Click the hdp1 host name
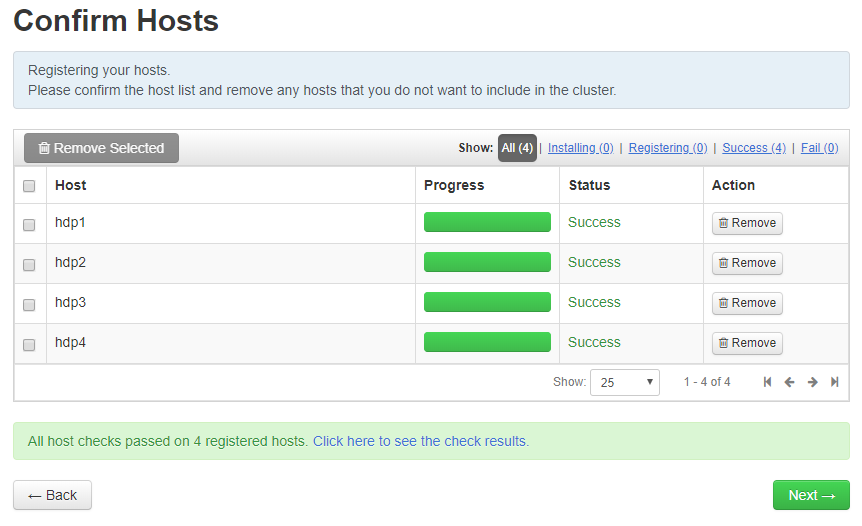The height and width of the screenshot is (526, 862). click(70, 223)
